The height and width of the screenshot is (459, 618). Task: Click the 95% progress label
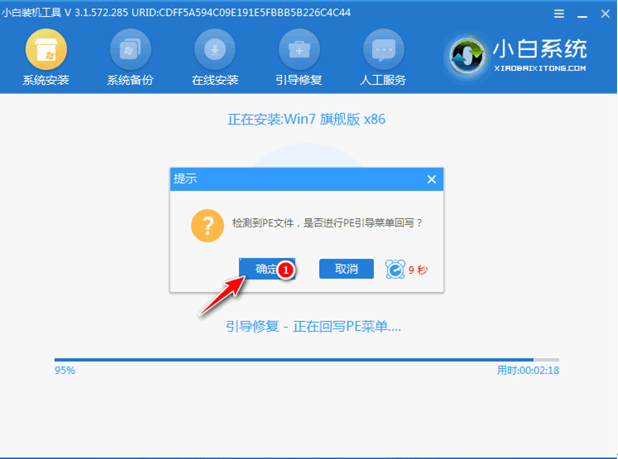(65, 370)
